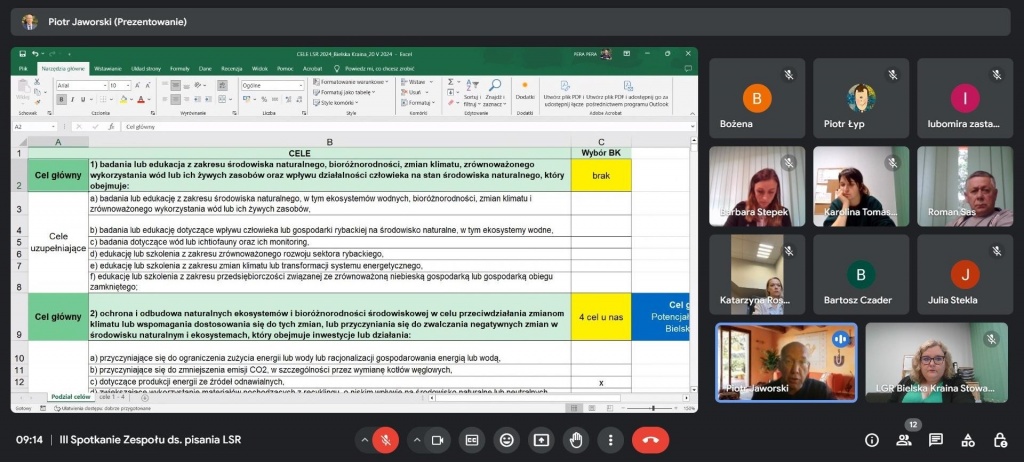
Task: Open audio settings chevron beside microphone
Action: tap(364, 440)
